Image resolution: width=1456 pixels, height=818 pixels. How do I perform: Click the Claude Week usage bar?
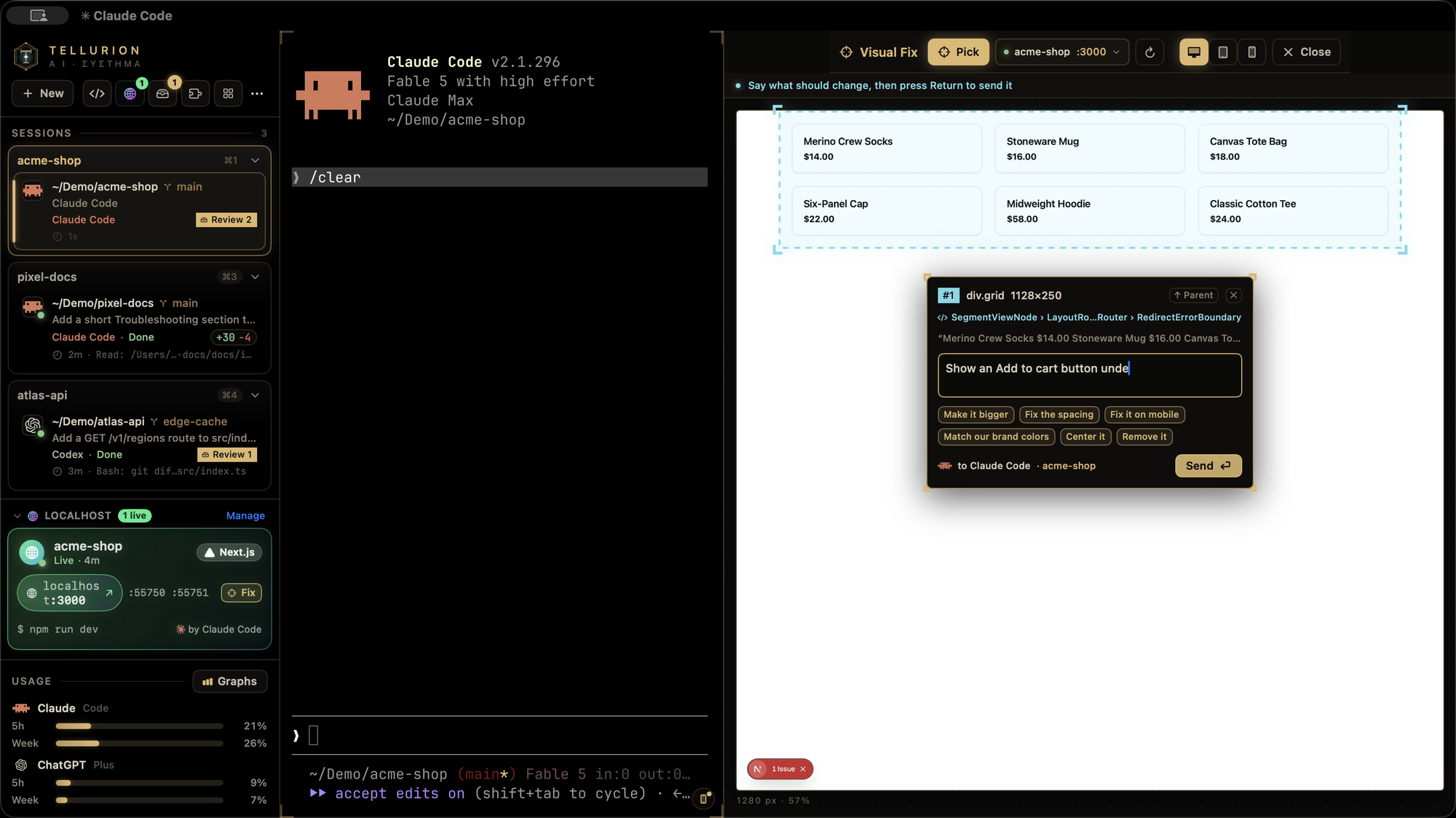pos(139,744)
